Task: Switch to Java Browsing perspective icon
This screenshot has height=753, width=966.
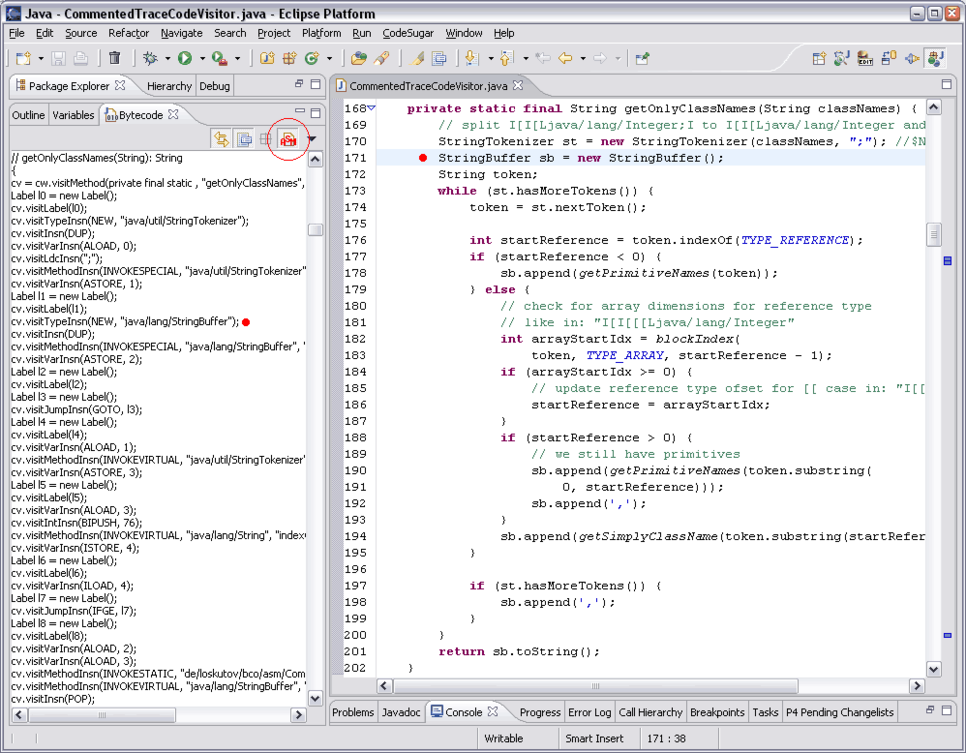Action: (x=842, y=59)
